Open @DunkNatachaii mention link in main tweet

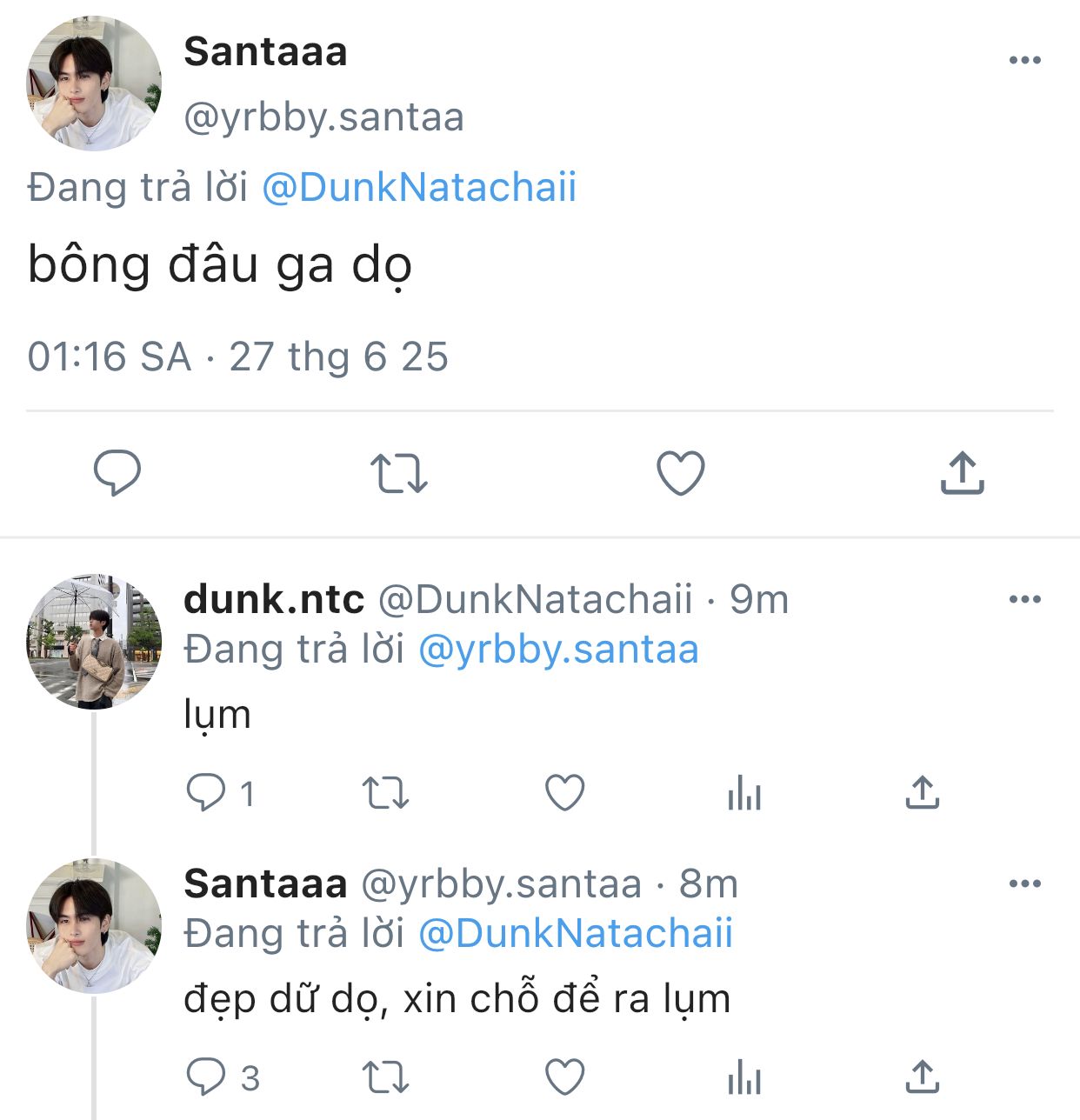coord(419,188)
